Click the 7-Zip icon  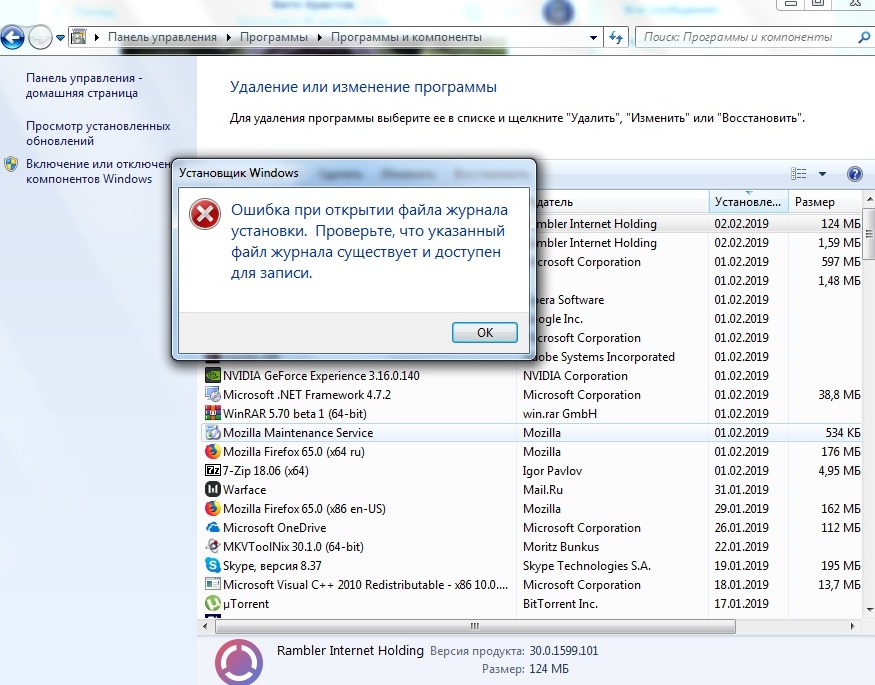213,470
